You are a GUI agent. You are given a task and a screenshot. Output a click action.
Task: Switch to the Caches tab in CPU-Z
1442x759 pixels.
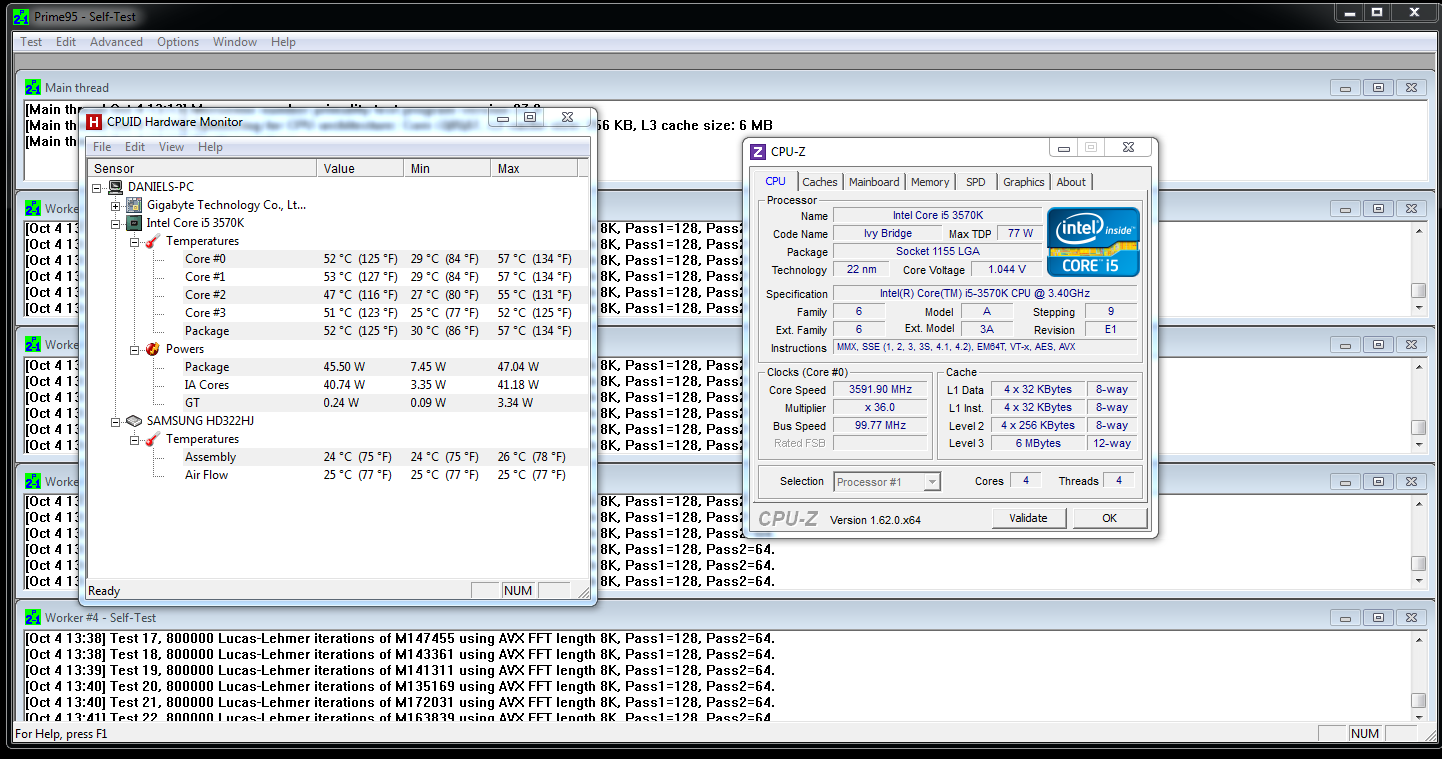point(820,182)
